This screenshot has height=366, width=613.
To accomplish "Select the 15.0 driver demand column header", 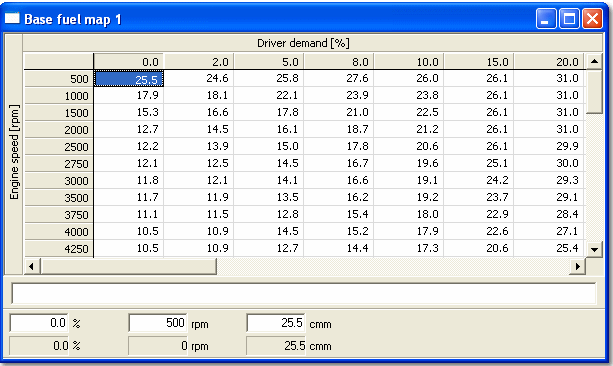I will point(479,62).
